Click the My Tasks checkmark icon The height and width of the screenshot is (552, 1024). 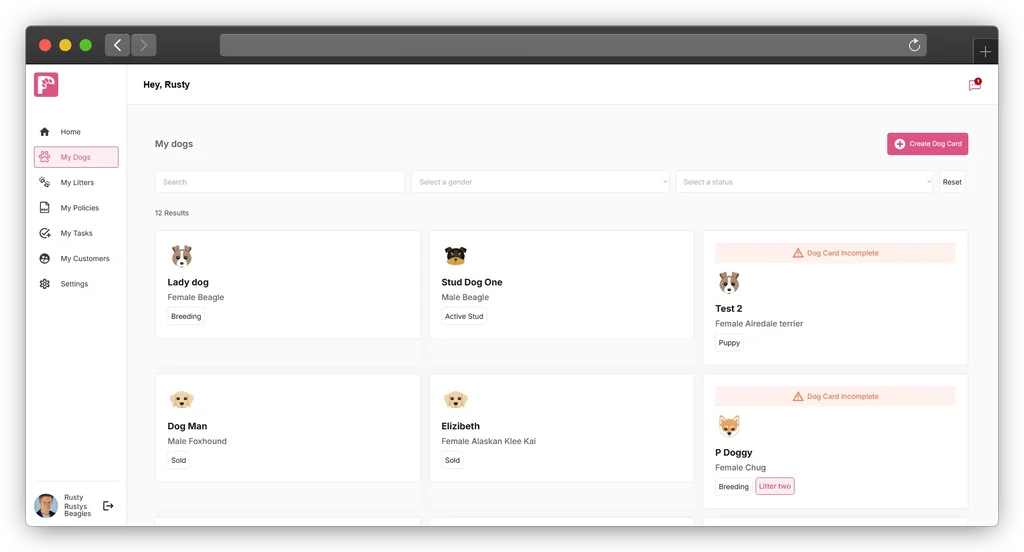[x=44, y=233]
